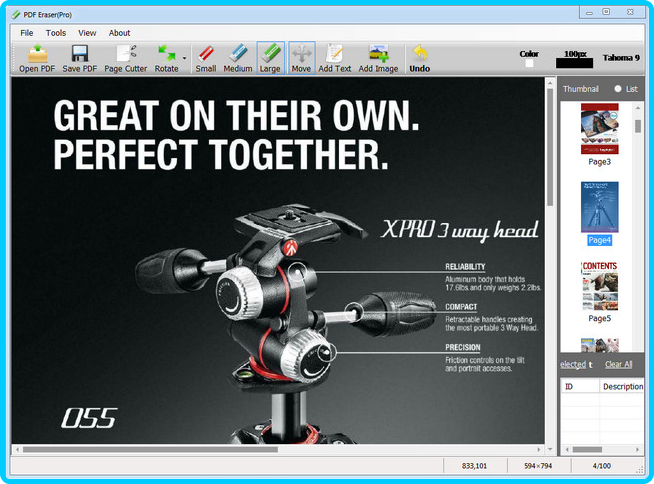The width and height of the screenshot is (654, 484).
Task: Click the horizontal scrollbar under the page
Action: (x=150, y=450)
